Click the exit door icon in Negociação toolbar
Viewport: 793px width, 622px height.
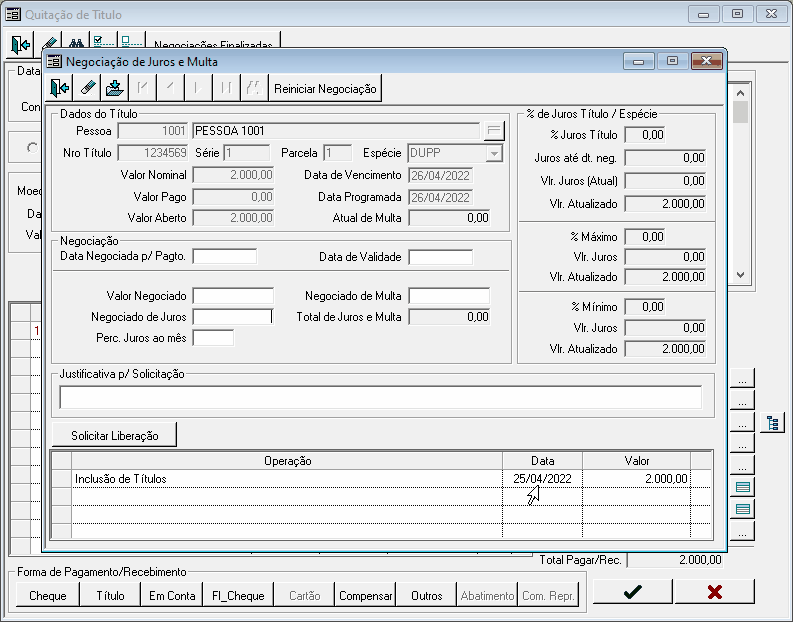(60, 88)
